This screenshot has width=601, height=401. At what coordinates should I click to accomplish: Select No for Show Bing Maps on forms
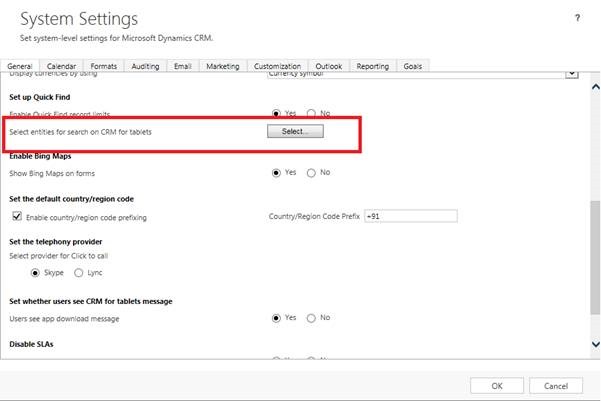coord(312,172)
